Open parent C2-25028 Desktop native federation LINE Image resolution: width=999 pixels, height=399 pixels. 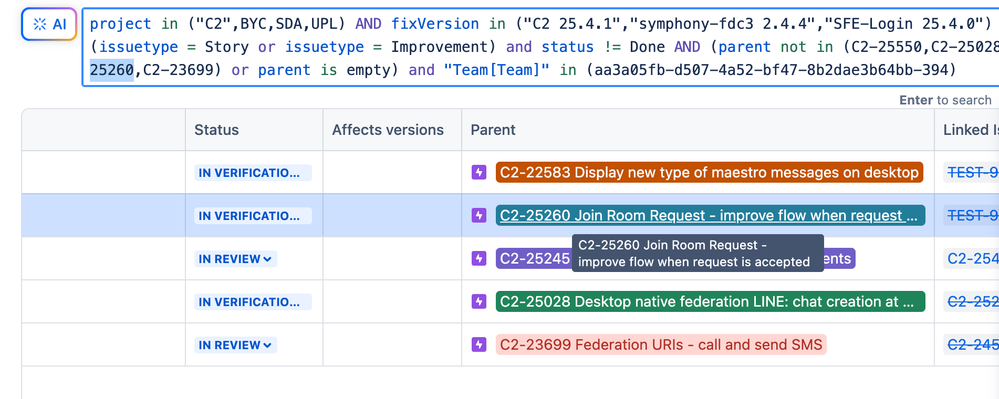pyautogui.click(x=710, y=301)
